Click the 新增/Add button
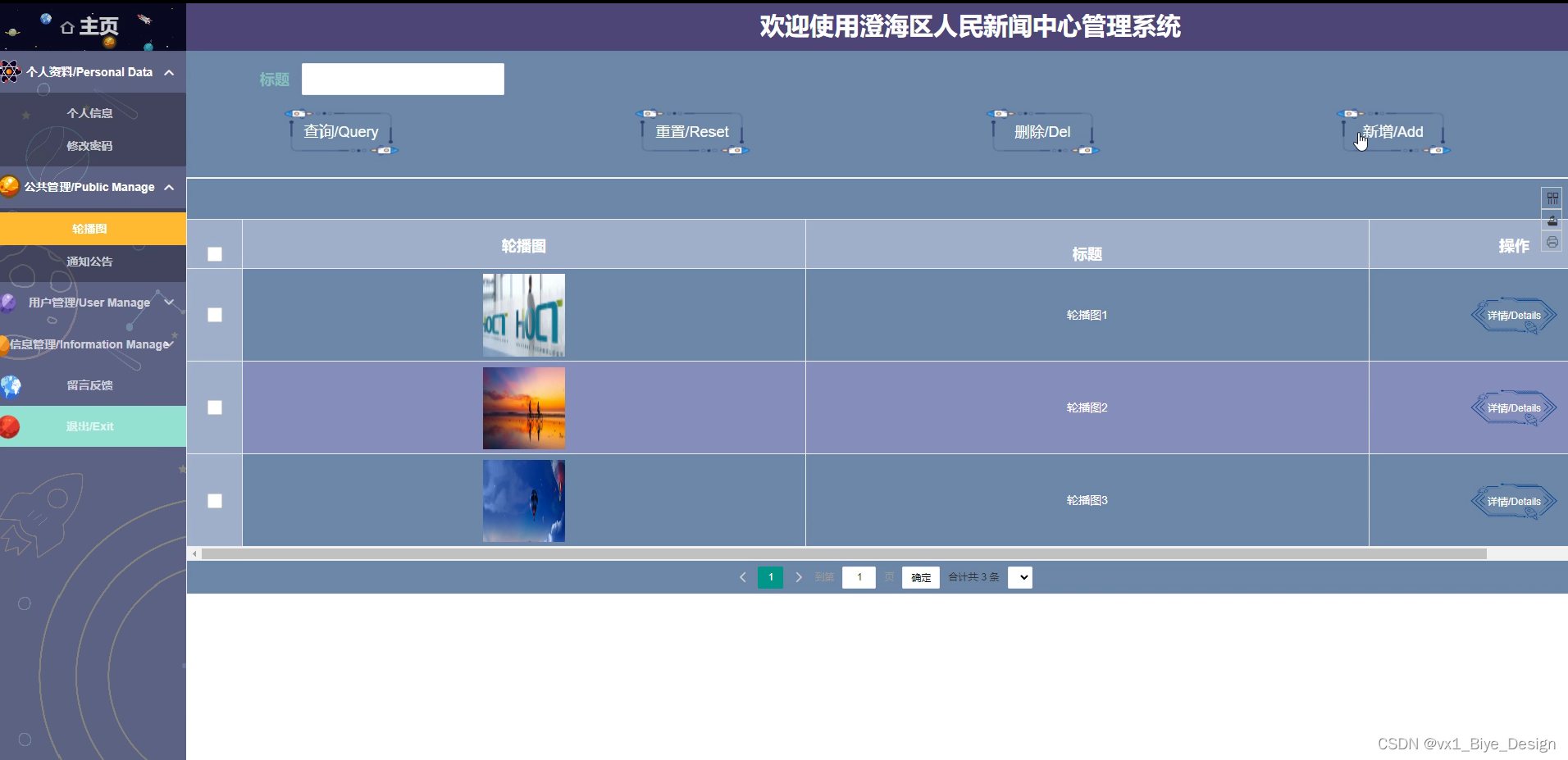 tap(1393, 132)
